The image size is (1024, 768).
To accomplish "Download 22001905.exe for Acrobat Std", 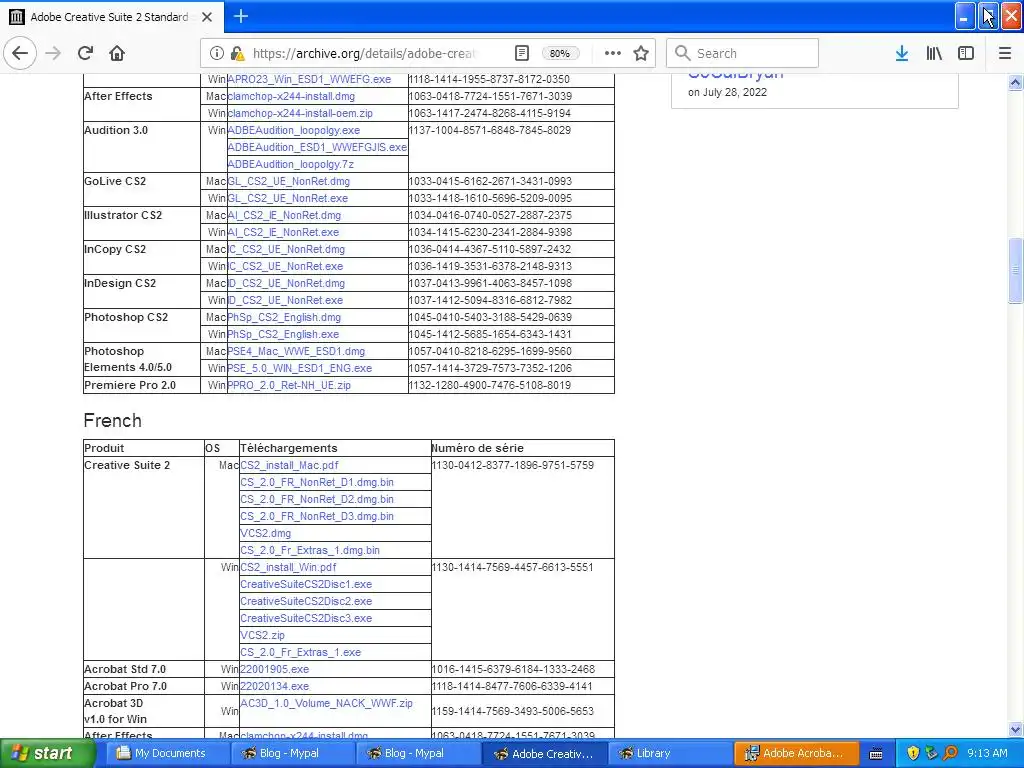I will coord(274,669).
